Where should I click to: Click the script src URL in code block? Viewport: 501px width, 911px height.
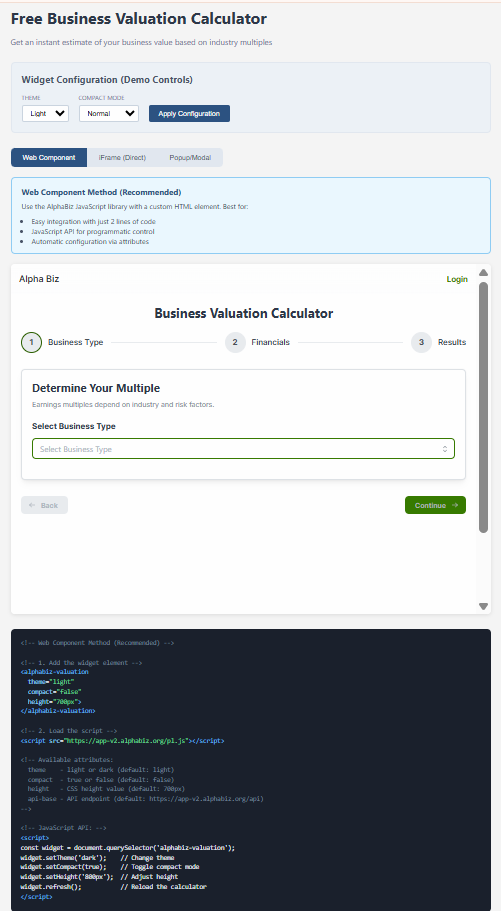click(126, 741)
